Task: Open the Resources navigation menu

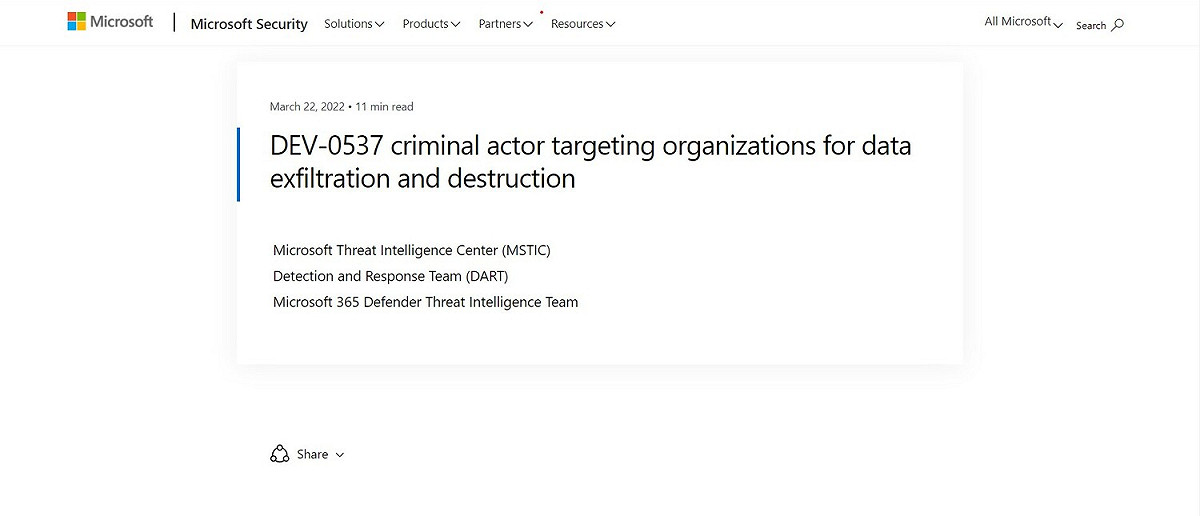Action: click(x=583, y=24)
